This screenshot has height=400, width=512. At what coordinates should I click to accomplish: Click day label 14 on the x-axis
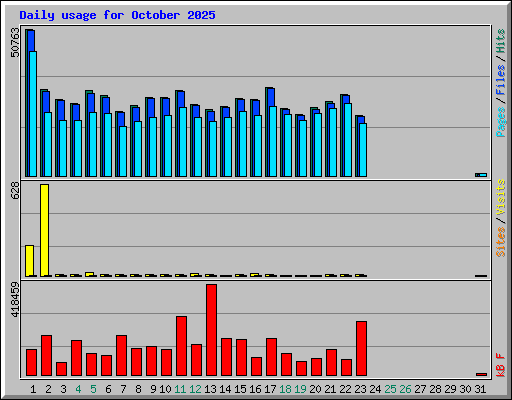tap(225, 389)
